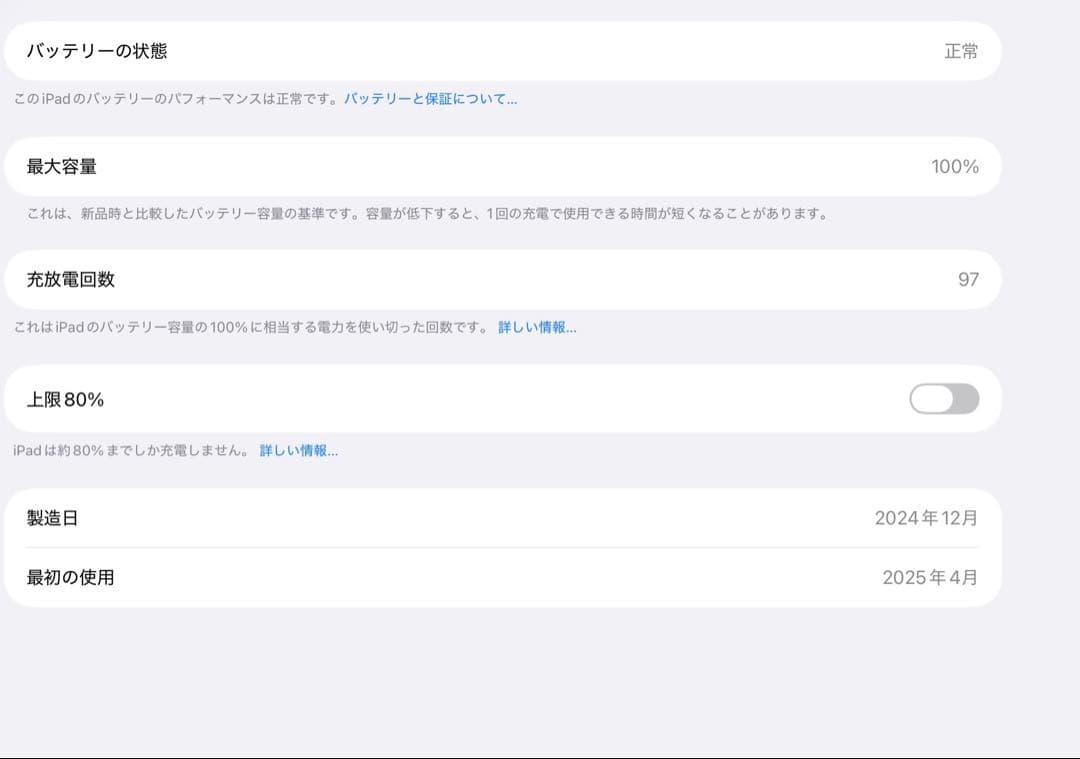Open the バッテリーと保証について link
The width and height of the screenshot is (1080, 759).
coord(428,98)
